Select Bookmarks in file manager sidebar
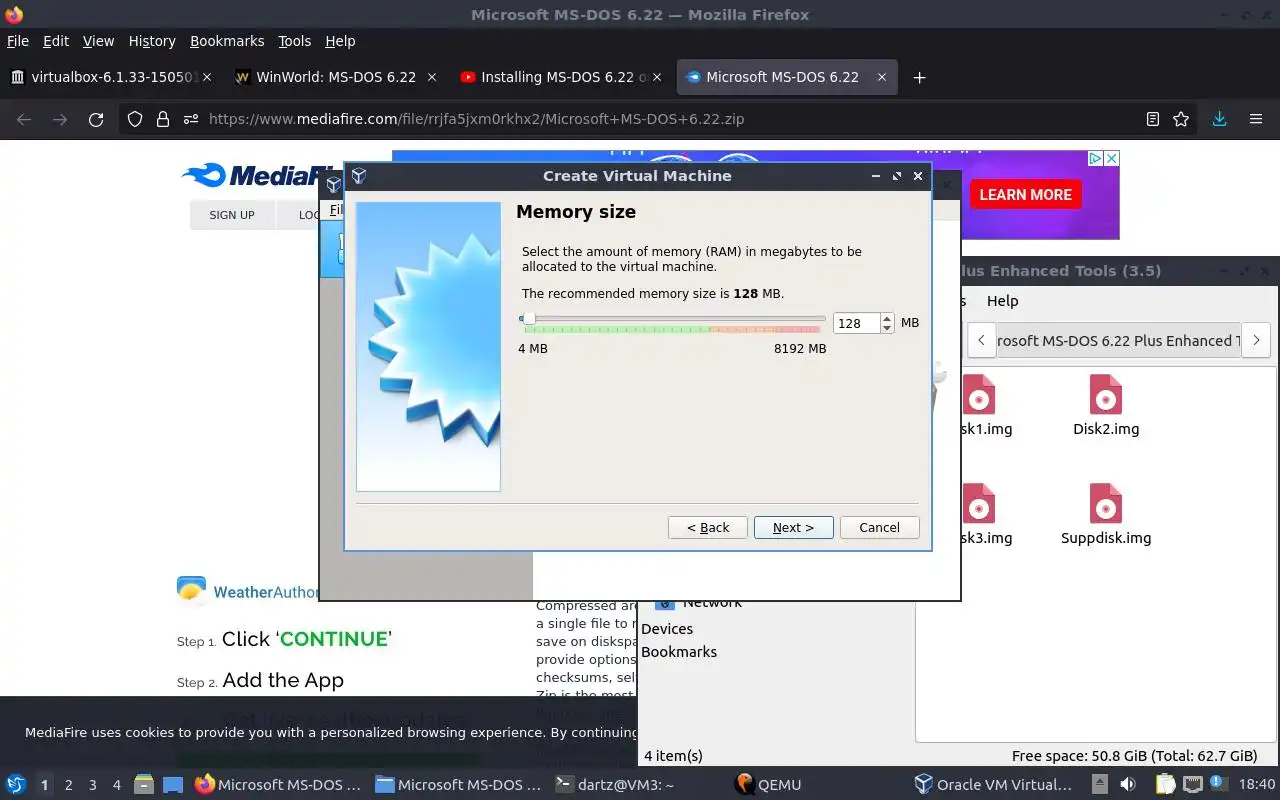 point(679,652)
